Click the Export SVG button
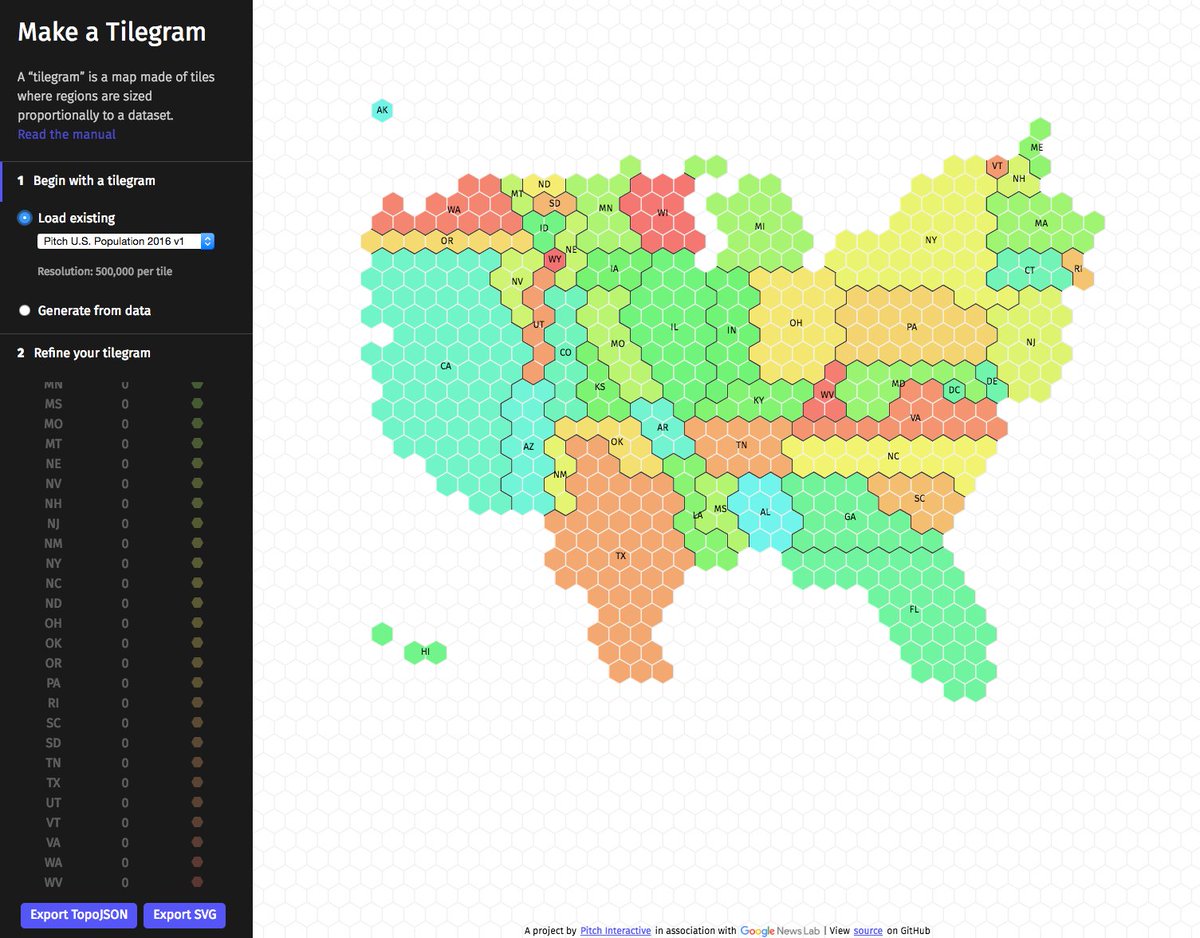This screenshot has width=1200, height=938. click(x=185, y=915)
